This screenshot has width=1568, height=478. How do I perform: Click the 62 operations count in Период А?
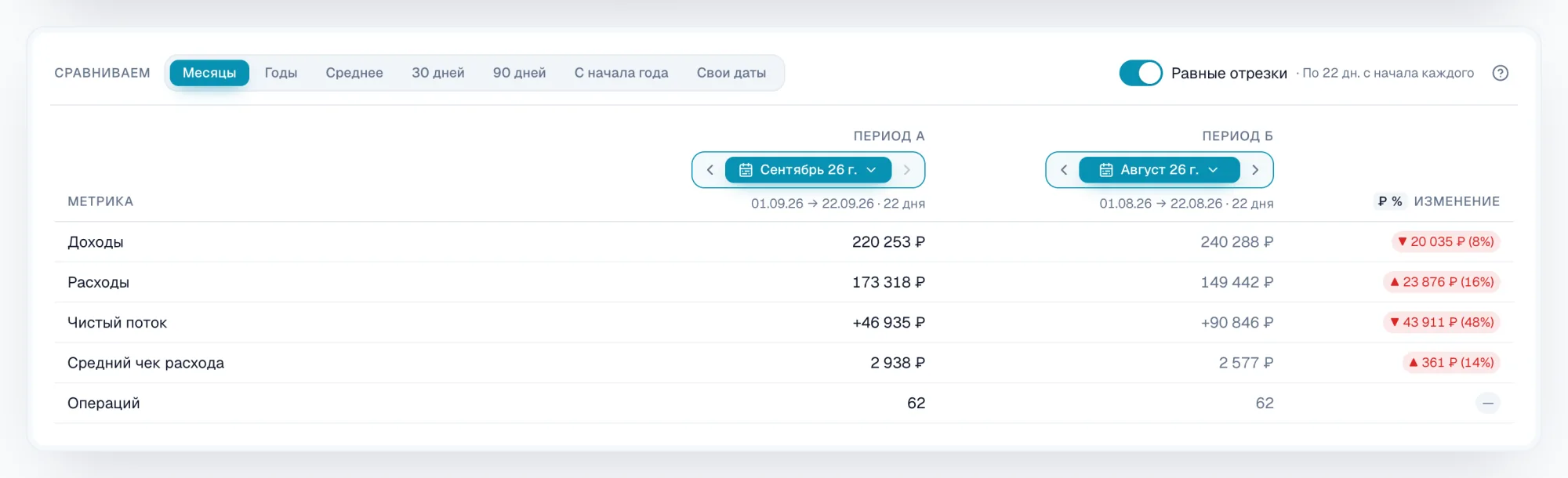coord(916,404)
